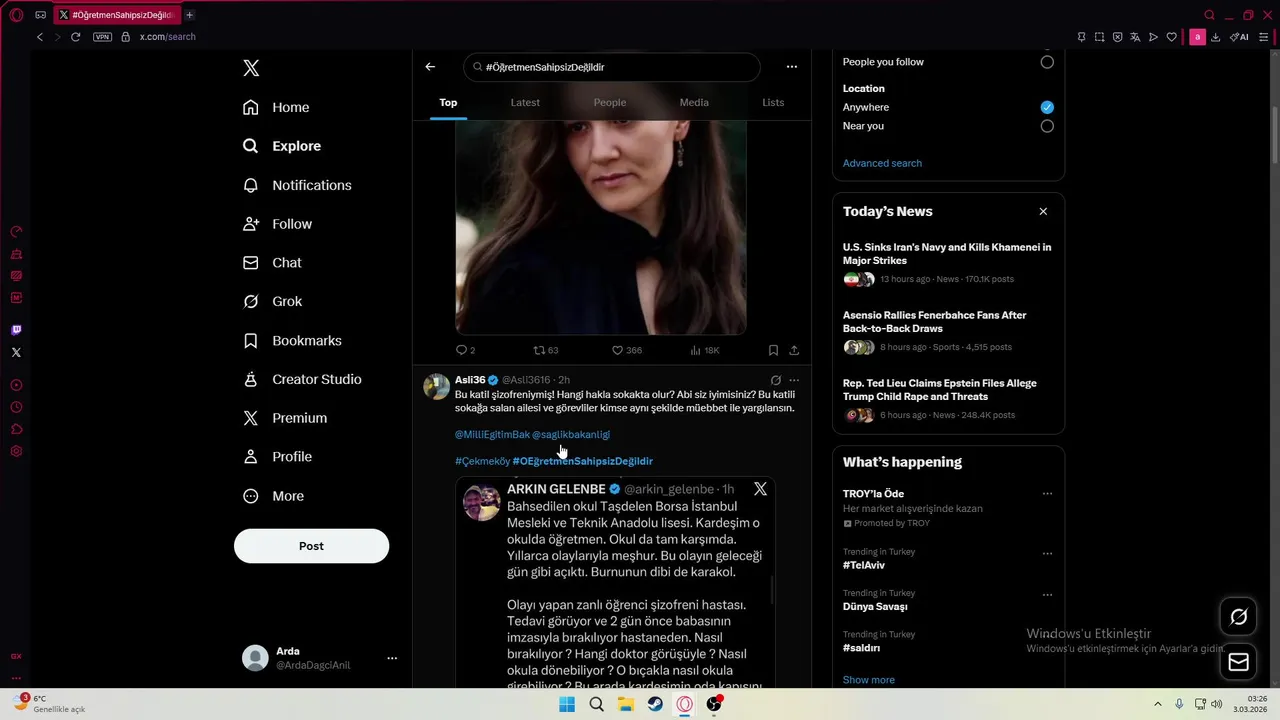Screen dimensions: 1280x720
Task: Click the search field with hashtag query
Action: [612, 67]
